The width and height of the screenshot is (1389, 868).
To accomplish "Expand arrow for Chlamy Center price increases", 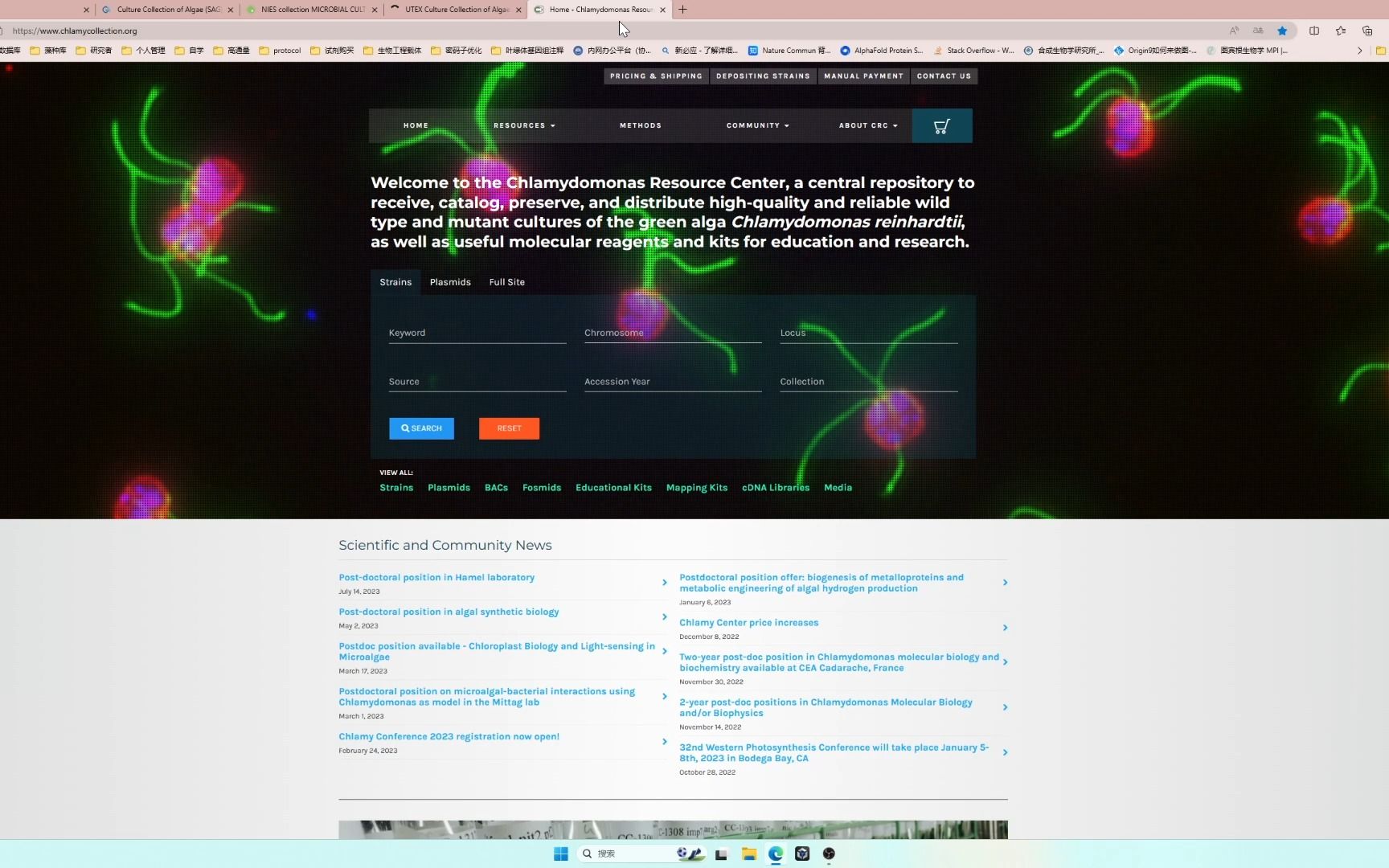I will 1005,628.
